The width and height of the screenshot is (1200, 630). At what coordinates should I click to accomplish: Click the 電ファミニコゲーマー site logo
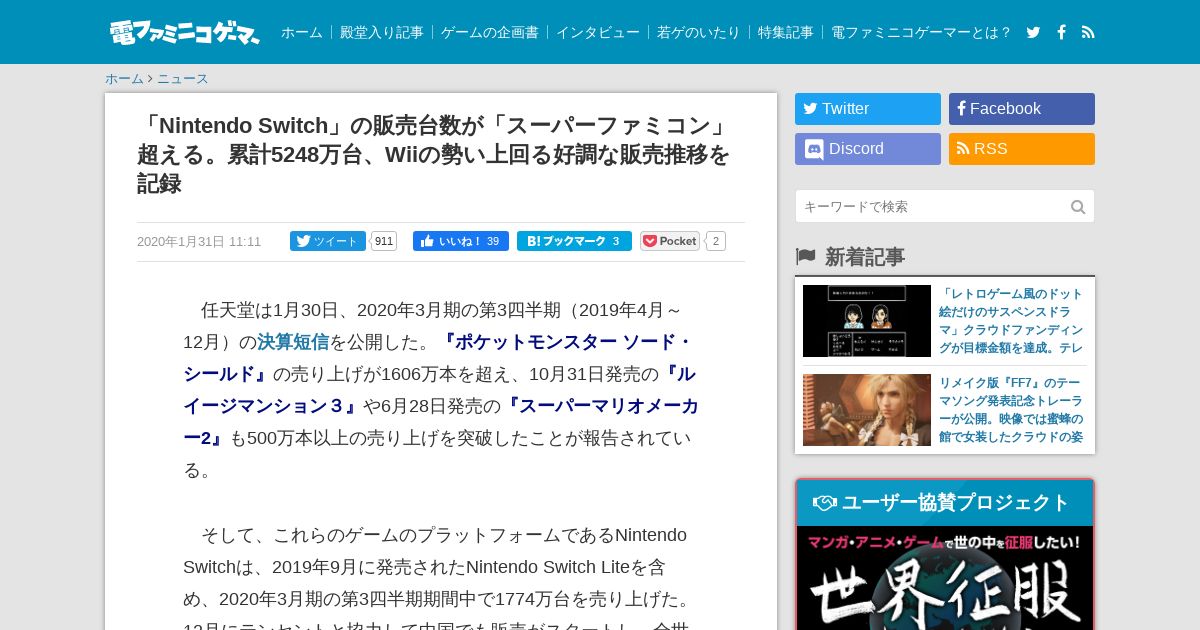184,32
